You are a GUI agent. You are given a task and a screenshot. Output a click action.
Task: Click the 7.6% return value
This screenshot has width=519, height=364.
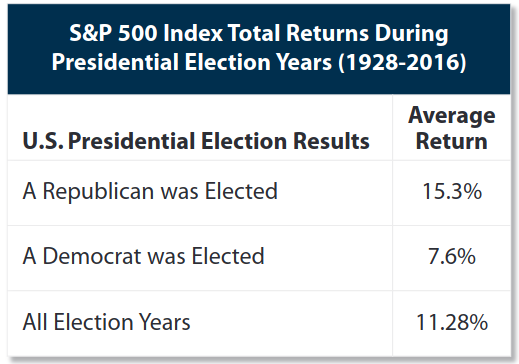coord(452,257)
